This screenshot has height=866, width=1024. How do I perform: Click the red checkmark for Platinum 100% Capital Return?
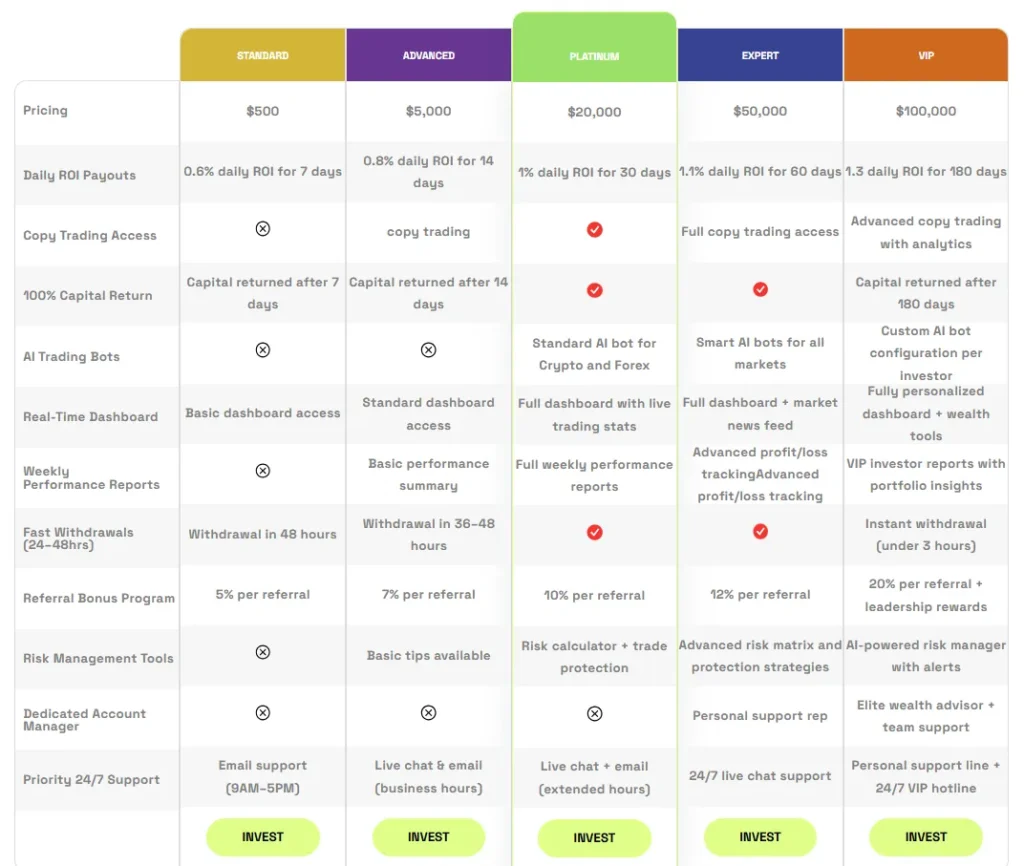pos(594,290)
